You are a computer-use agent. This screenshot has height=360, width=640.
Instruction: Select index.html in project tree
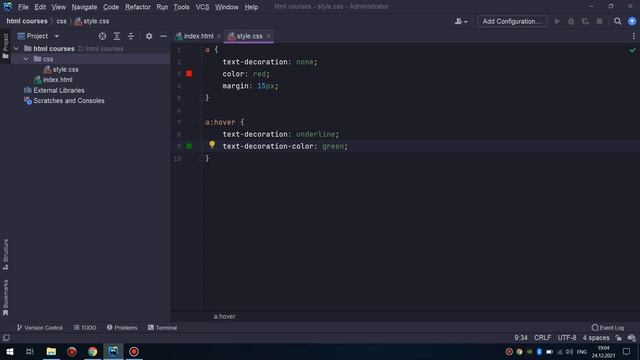(x=58, y=80)
